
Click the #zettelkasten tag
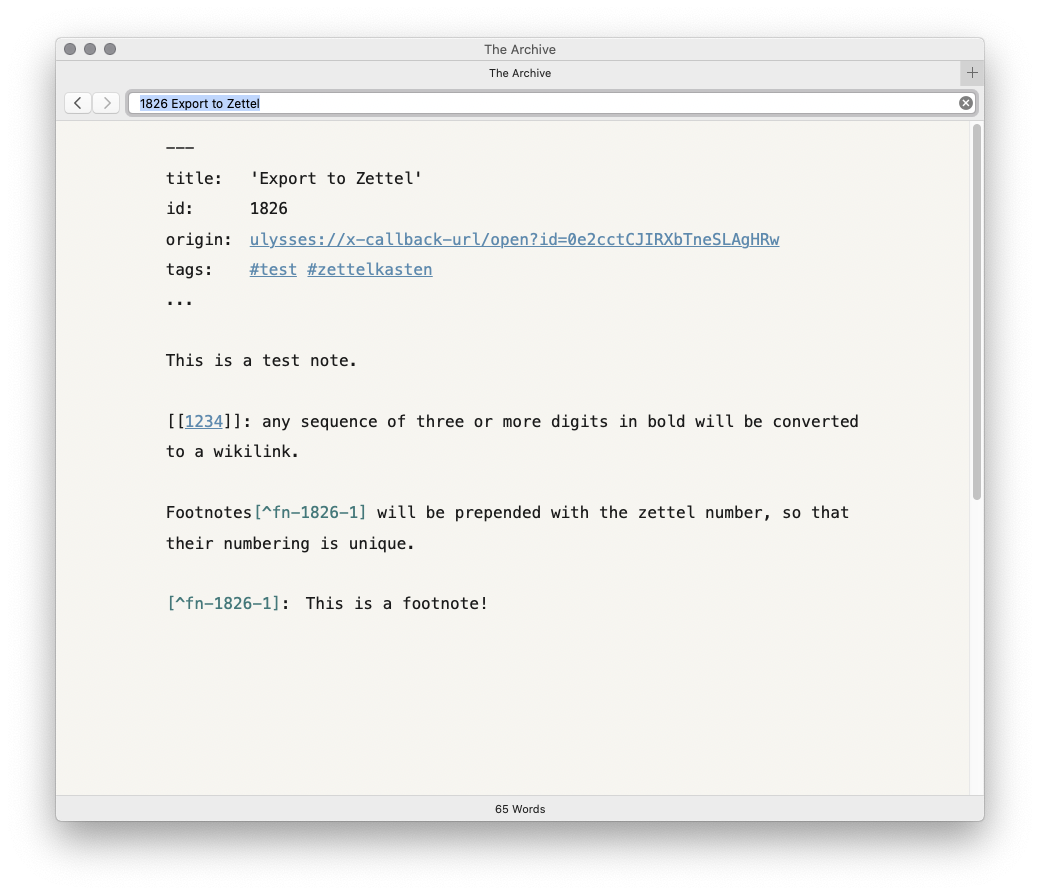pyautogui.click(x=369, y=269)
